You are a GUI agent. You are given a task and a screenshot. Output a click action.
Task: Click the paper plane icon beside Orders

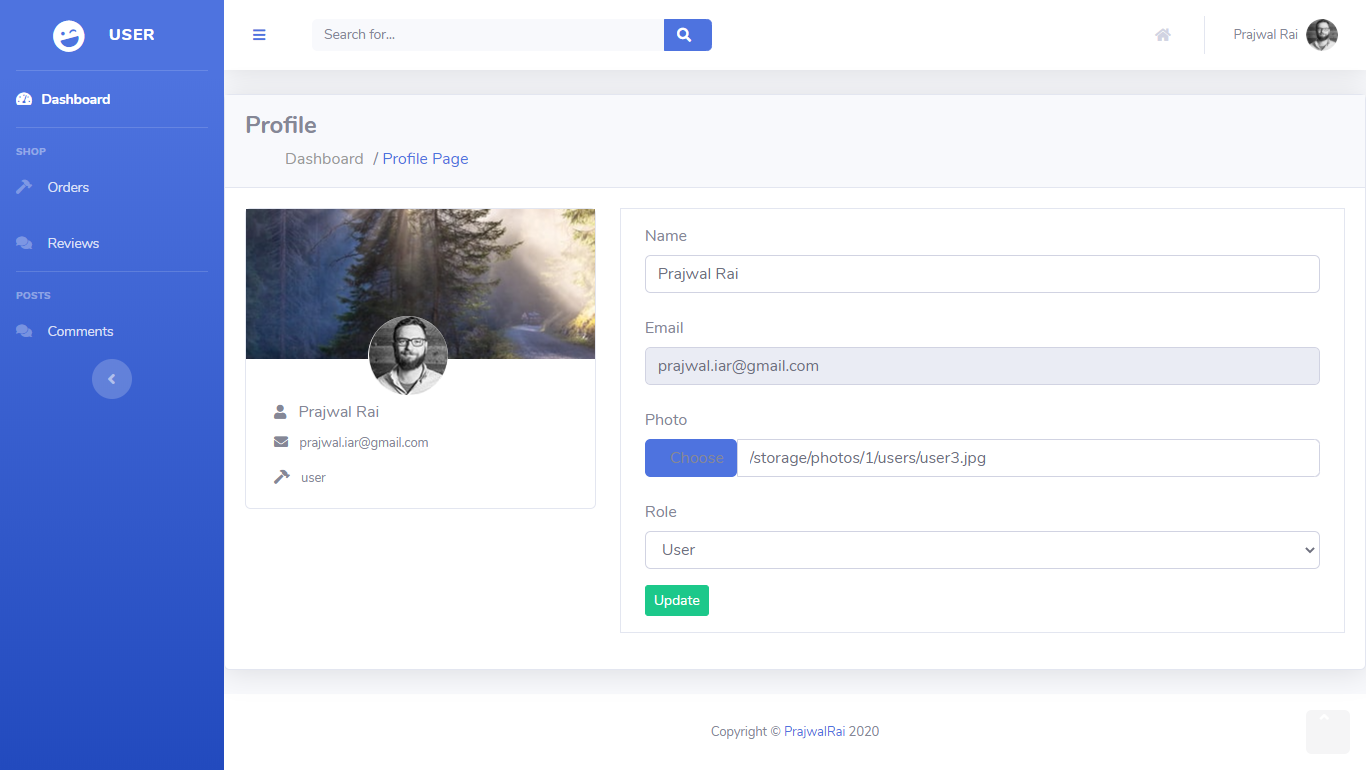pos(22,186)
